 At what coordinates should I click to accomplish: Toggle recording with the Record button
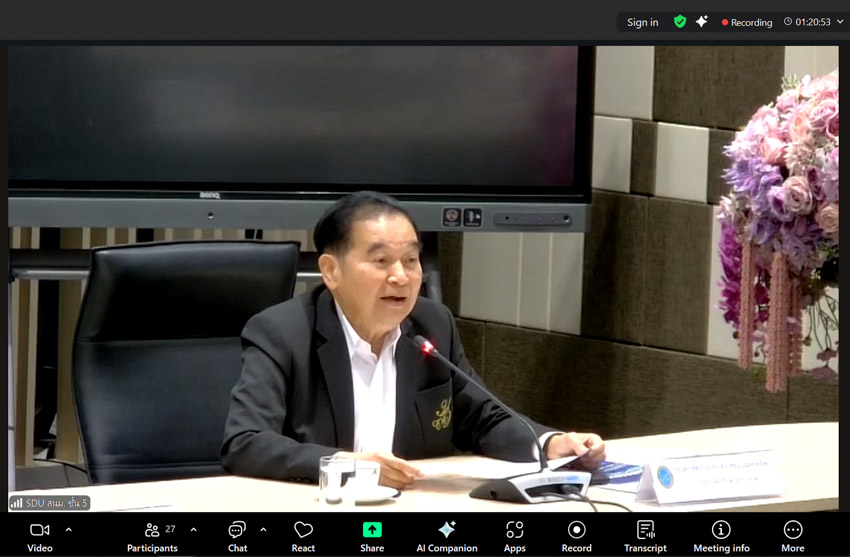coord(576,535)
